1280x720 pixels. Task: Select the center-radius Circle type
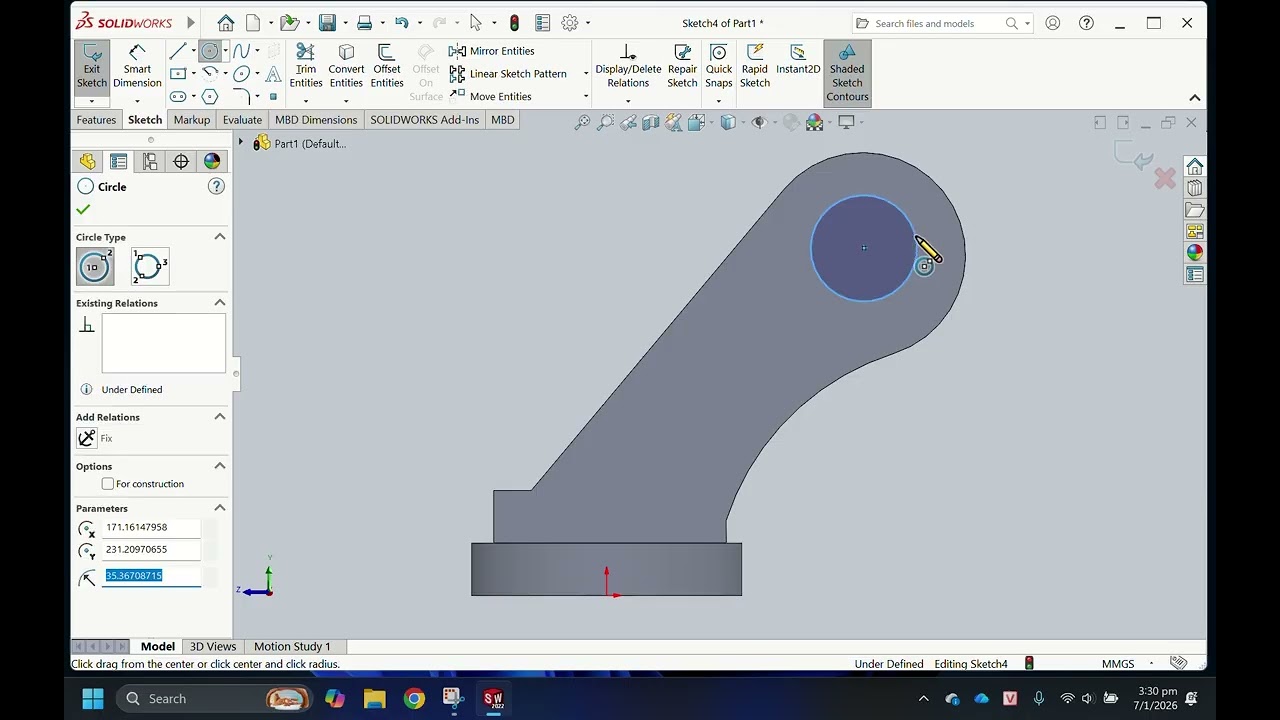(95, 267)
